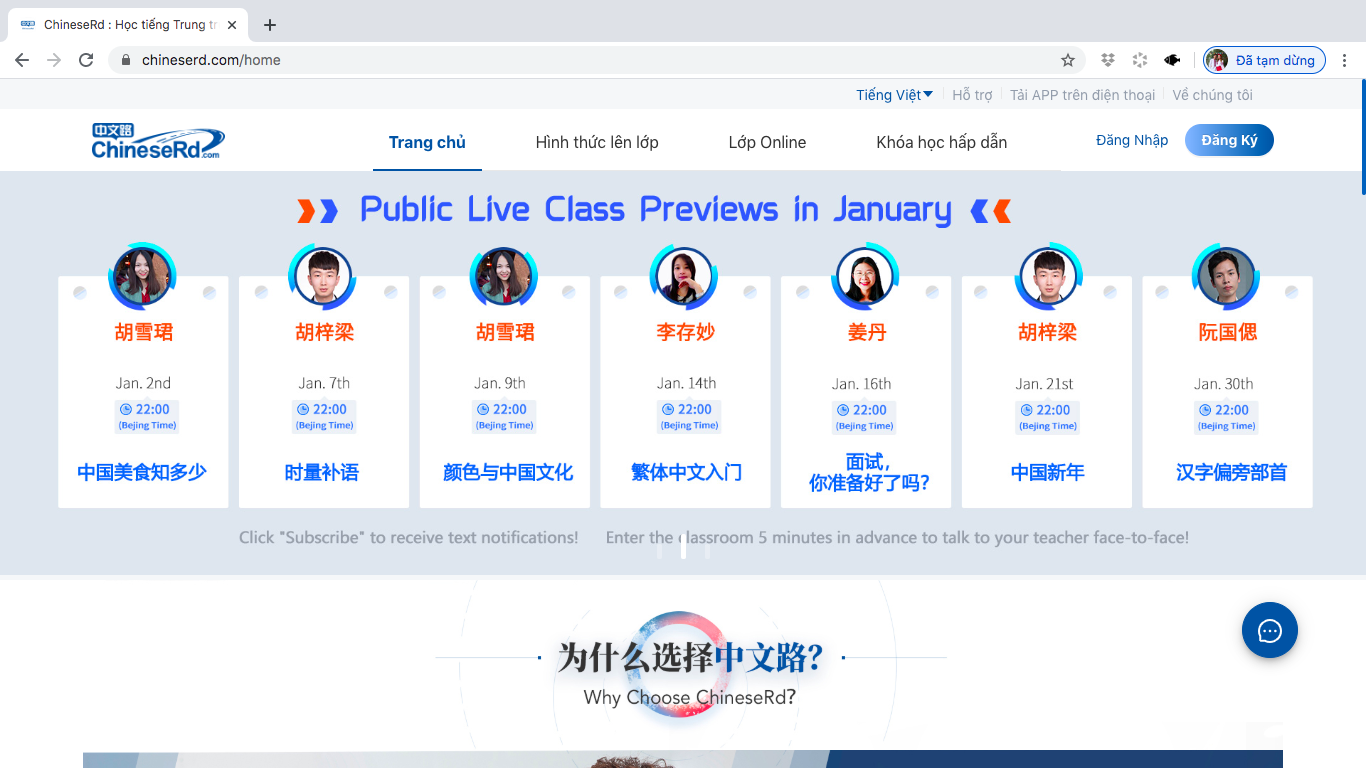The image size is (1366, 768).
Task: Click the 中国美食知多少 class card
Action: pos(142,472)
